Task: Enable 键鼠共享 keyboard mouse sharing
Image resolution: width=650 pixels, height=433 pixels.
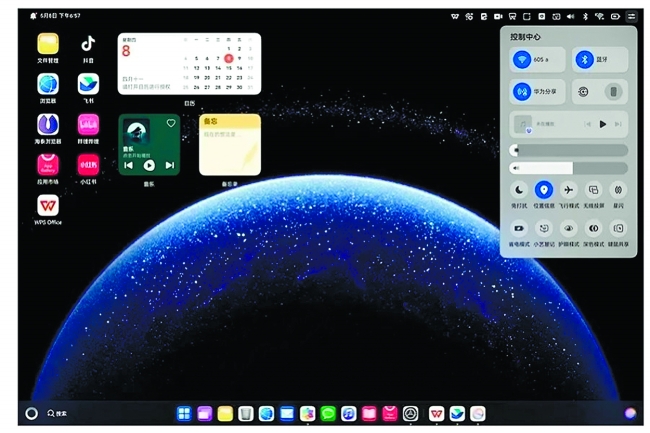Action: (x=618, y=228)
